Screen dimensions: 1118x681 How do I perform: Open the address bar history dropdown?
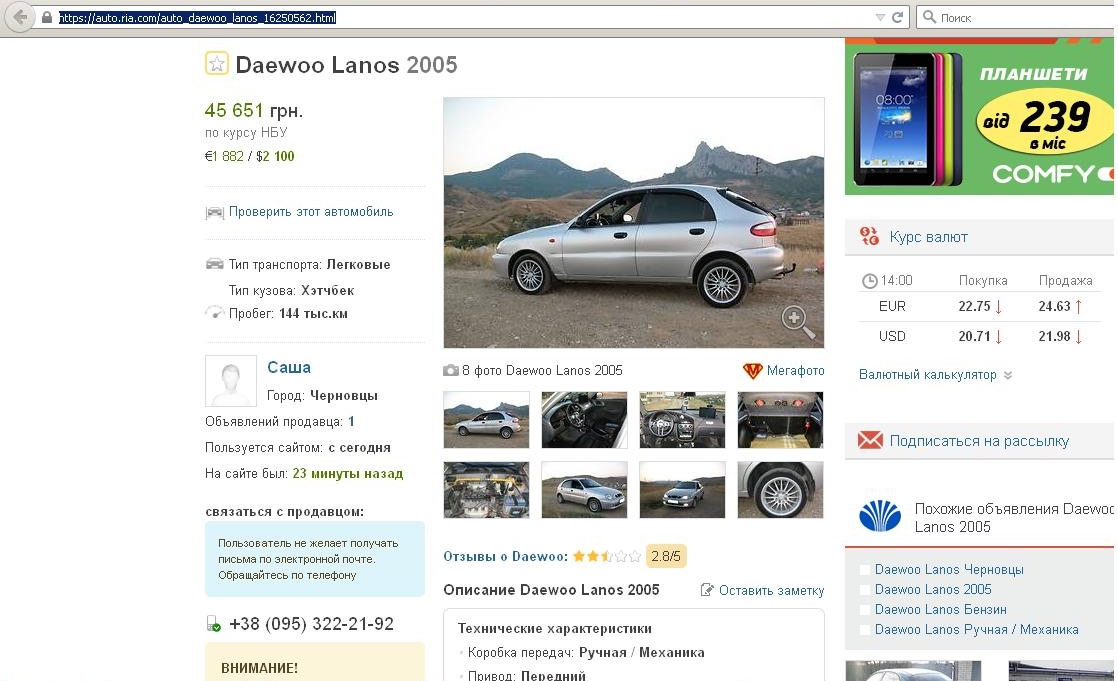coord(880,17)
